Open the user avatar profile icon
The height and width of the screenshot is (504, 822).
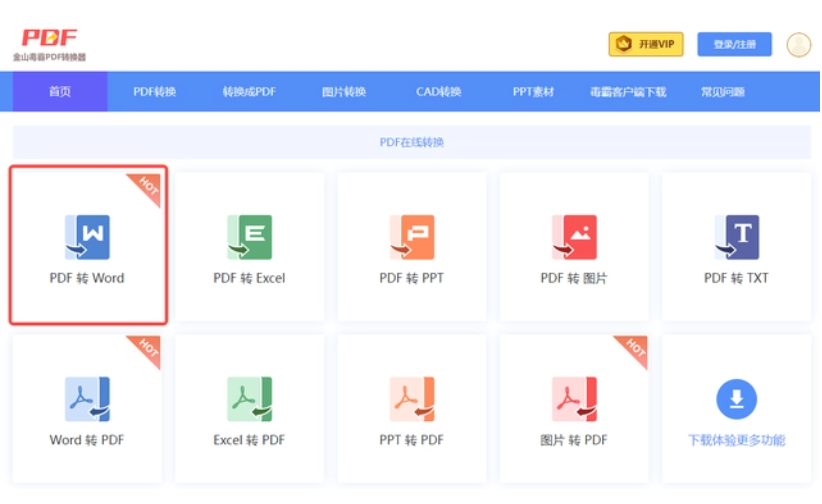point(798,45)
